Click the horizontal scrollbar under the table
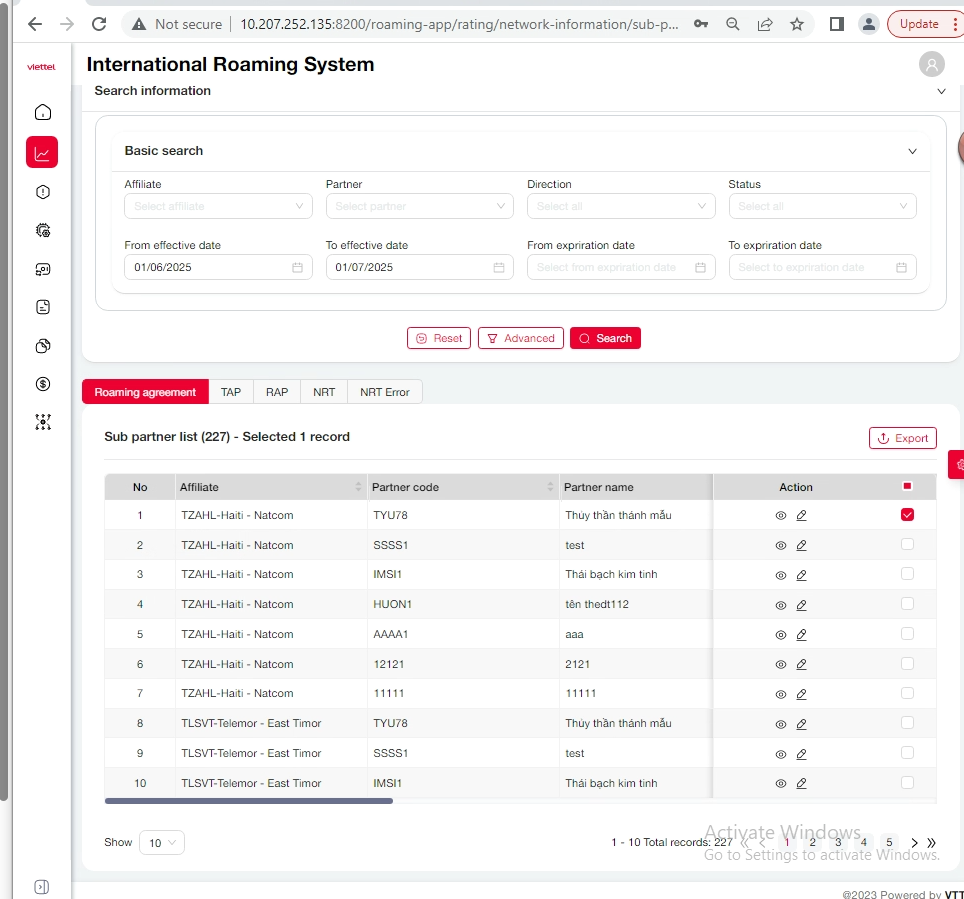The width and height of the screenshot is (964, 899). [x=249, y=801]
